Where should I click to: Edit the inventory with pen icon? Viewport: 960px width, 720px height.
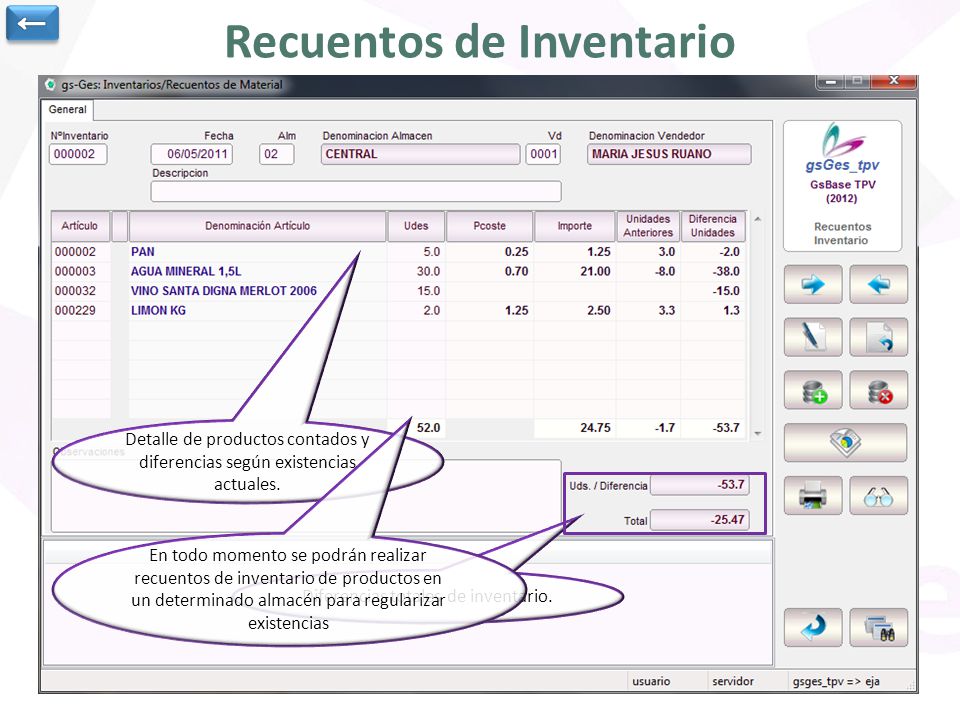tap(812, 337)
